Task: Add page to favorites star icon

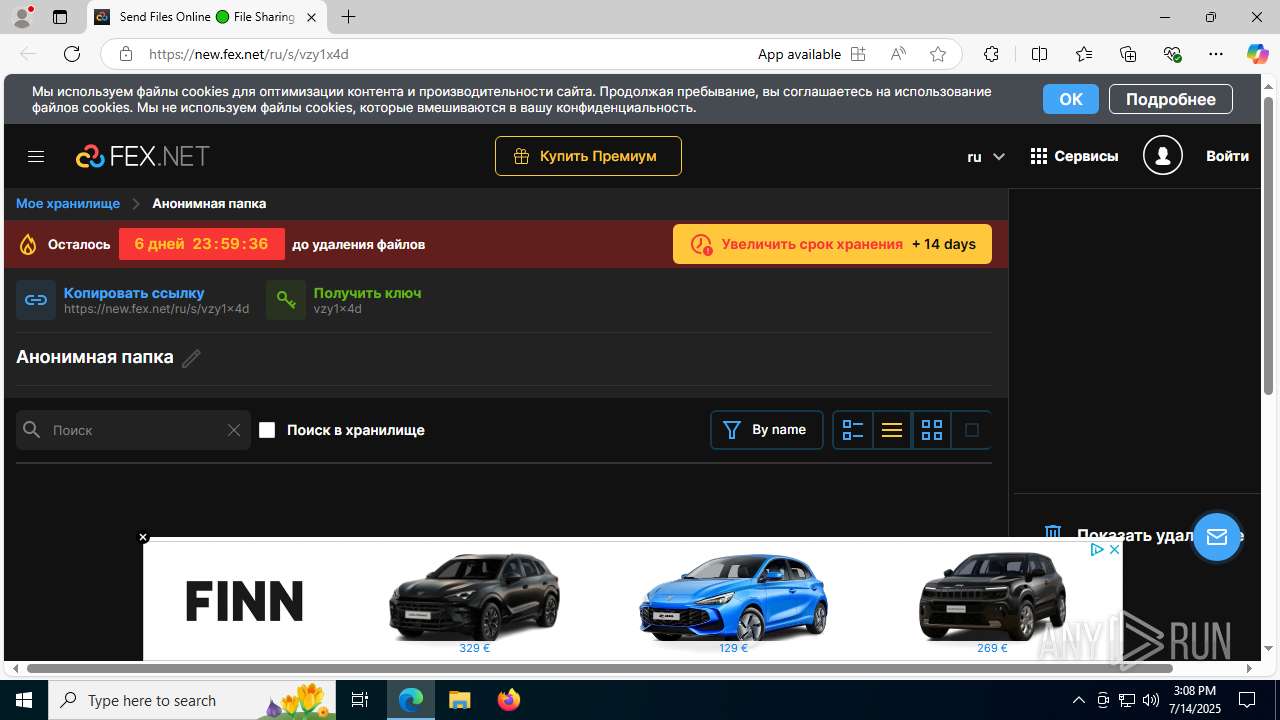Action: click(x=938, y=54)
